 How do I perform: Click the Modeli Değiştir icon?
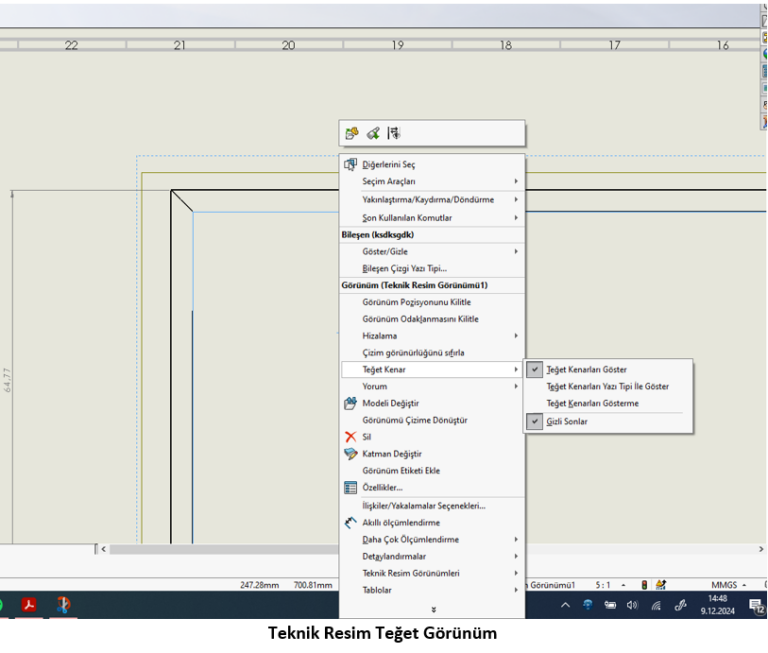coord(350,403)
